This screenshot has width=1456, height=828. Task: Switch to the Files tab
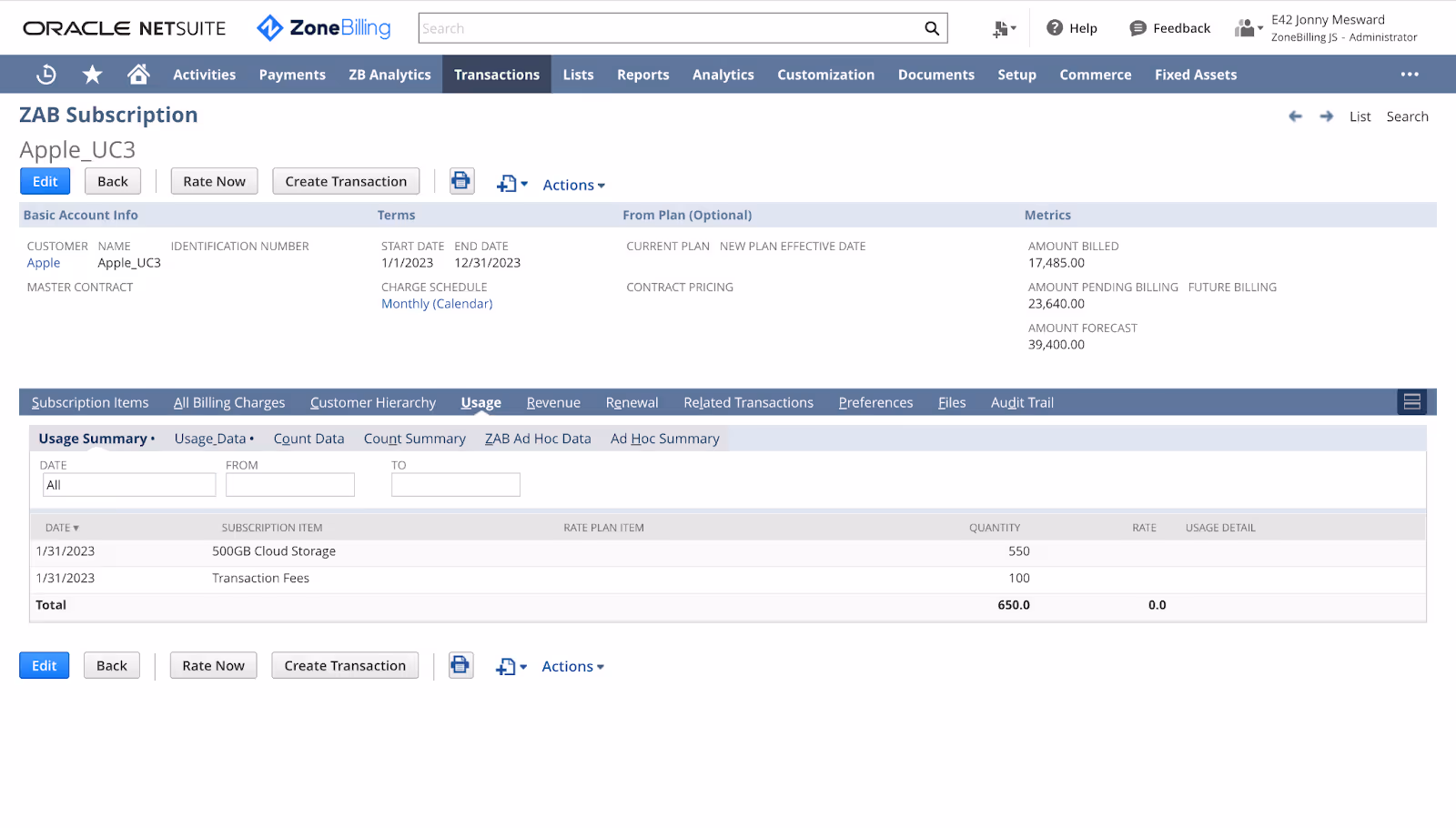click(x=952, y=402)
